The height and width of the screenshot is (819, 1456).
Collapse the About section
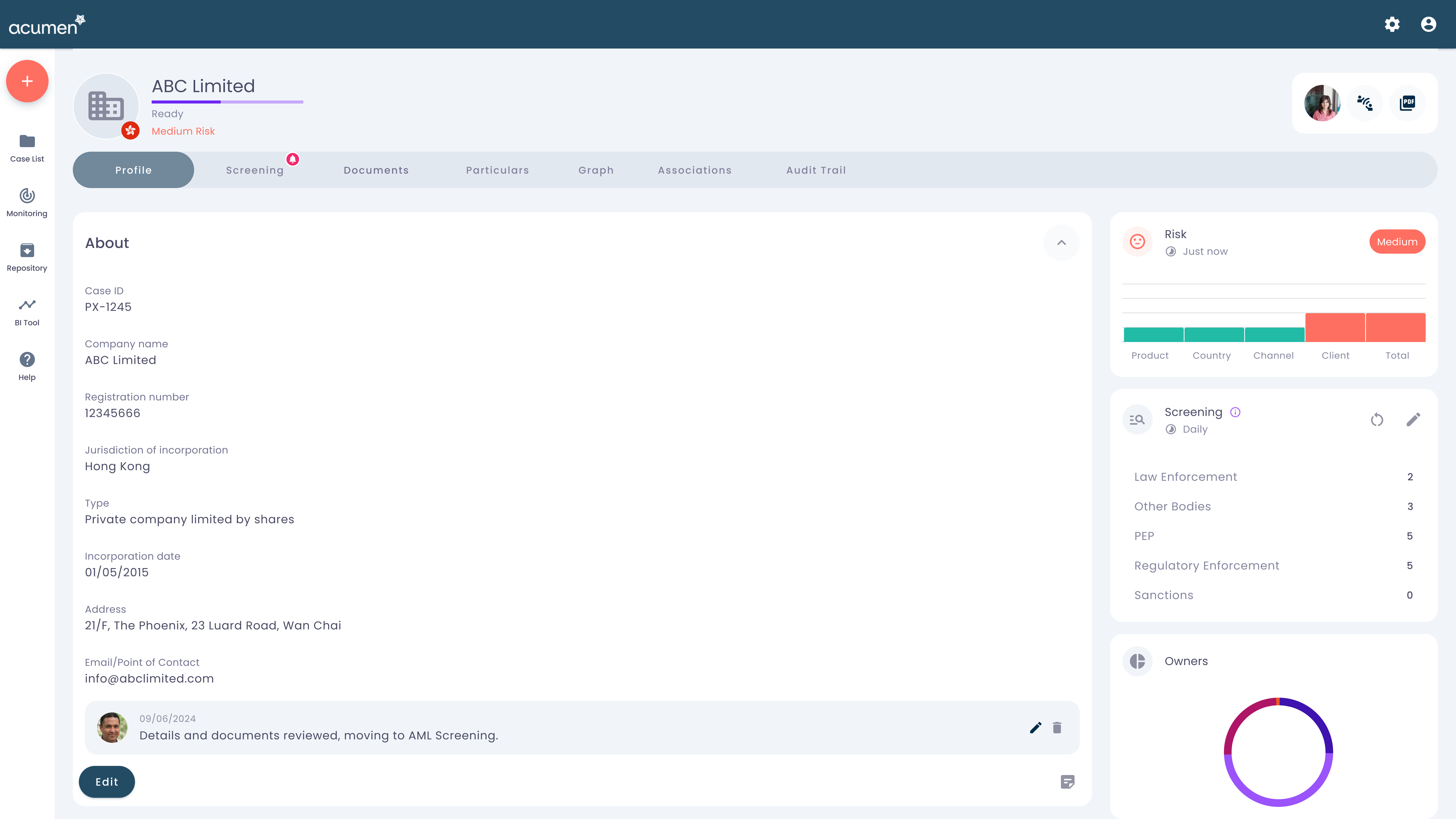coord(1061,242)
